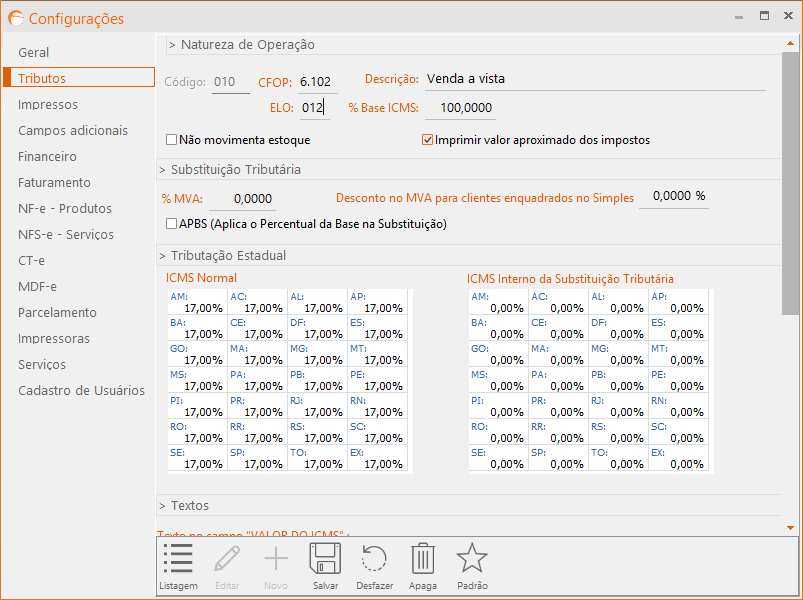Click the Novo plus icon

(275, 560)
